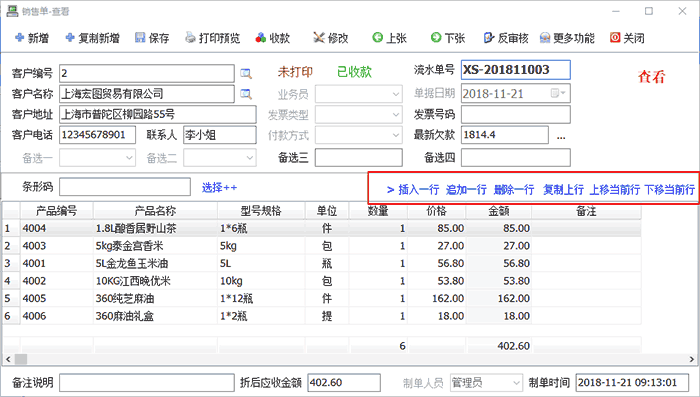Click the 发票号码 input field
Image resolution: width=700 pixels, height=397 pixels.
(x=516, y=114)
